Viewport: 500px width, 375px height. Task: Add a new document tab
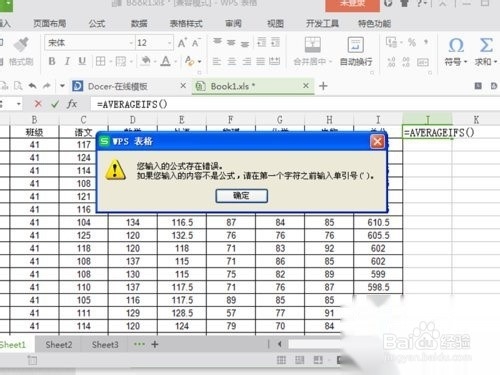tap(323, 86)
